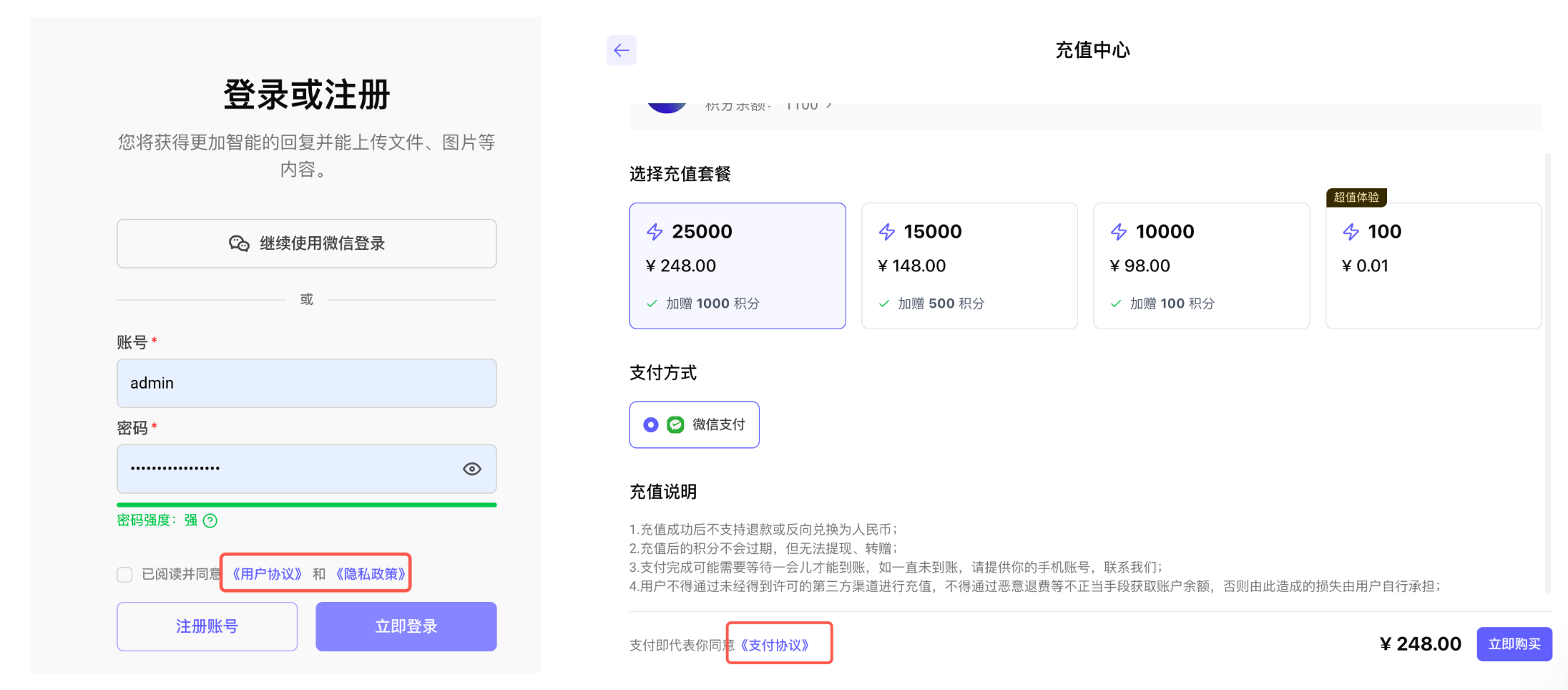Image resolution: width=1568 pixels, height=690 pixels.
Task: Click the lightning icon on 10000 package
Action: click(1119, 232)
